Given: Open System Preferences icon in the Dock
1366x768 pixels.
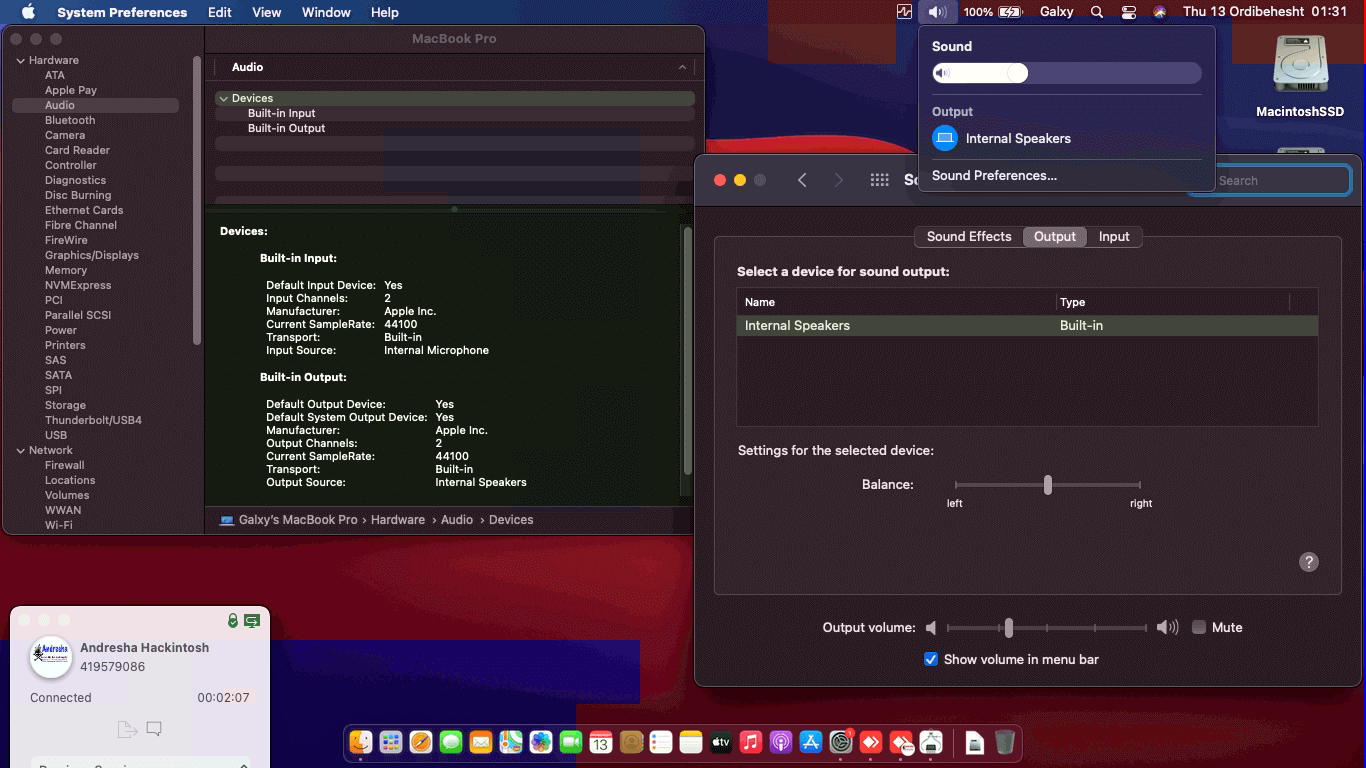Looking at the screenshot, I should click(x=841, y=742).
